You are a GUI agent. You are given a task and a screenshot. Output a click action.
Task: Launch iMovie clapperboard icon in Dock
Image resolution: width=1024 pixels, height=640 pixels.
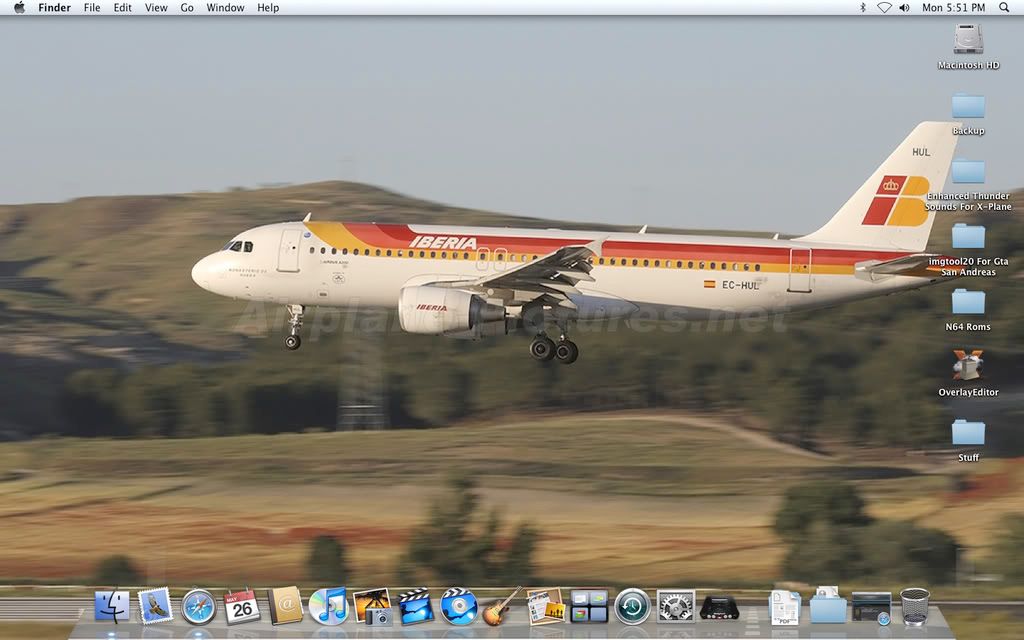tap(415, 607)
